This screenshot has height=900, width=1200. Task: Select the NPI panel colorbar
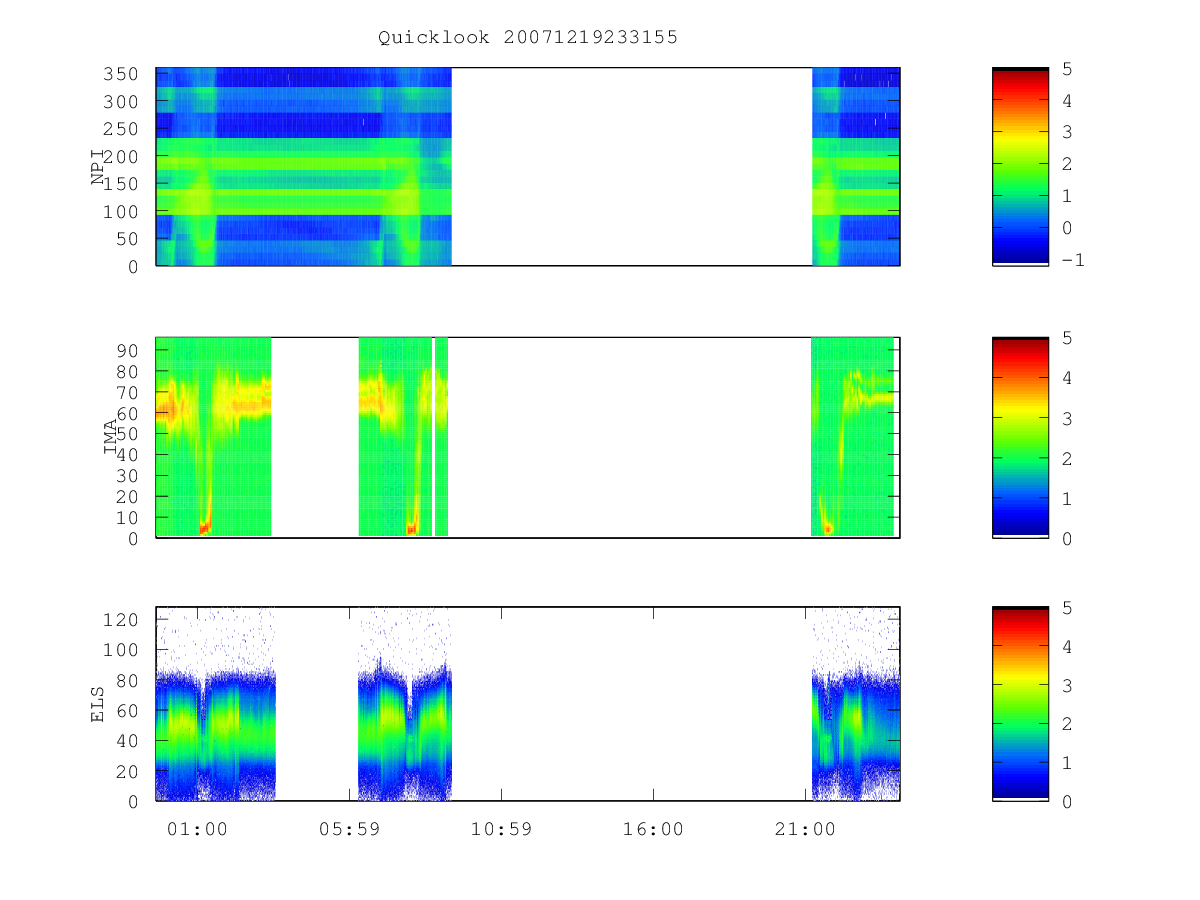(1020, 167)
